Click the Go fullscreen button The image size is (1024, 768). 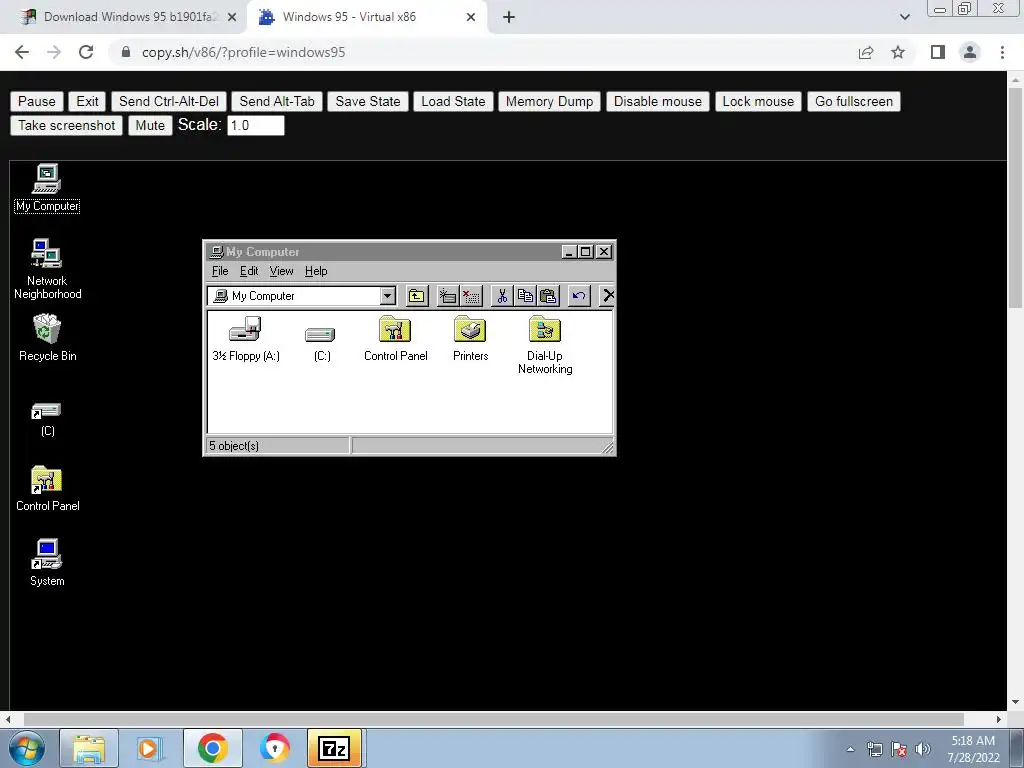854,101
